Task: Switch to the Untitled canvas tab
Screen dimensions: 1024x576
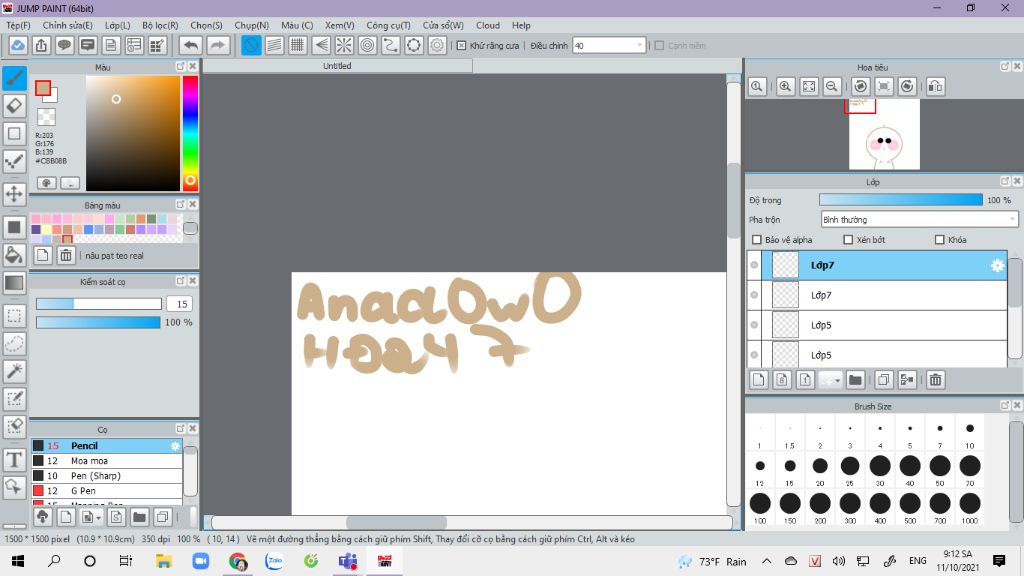Action: [x=338, y=66]
